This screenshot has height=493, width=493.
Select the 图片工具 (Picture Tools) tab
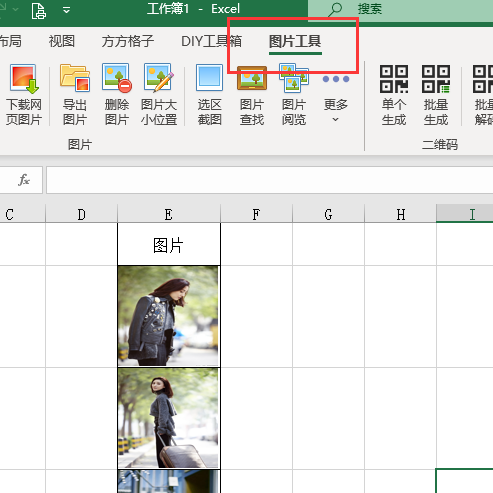(295, 41)
